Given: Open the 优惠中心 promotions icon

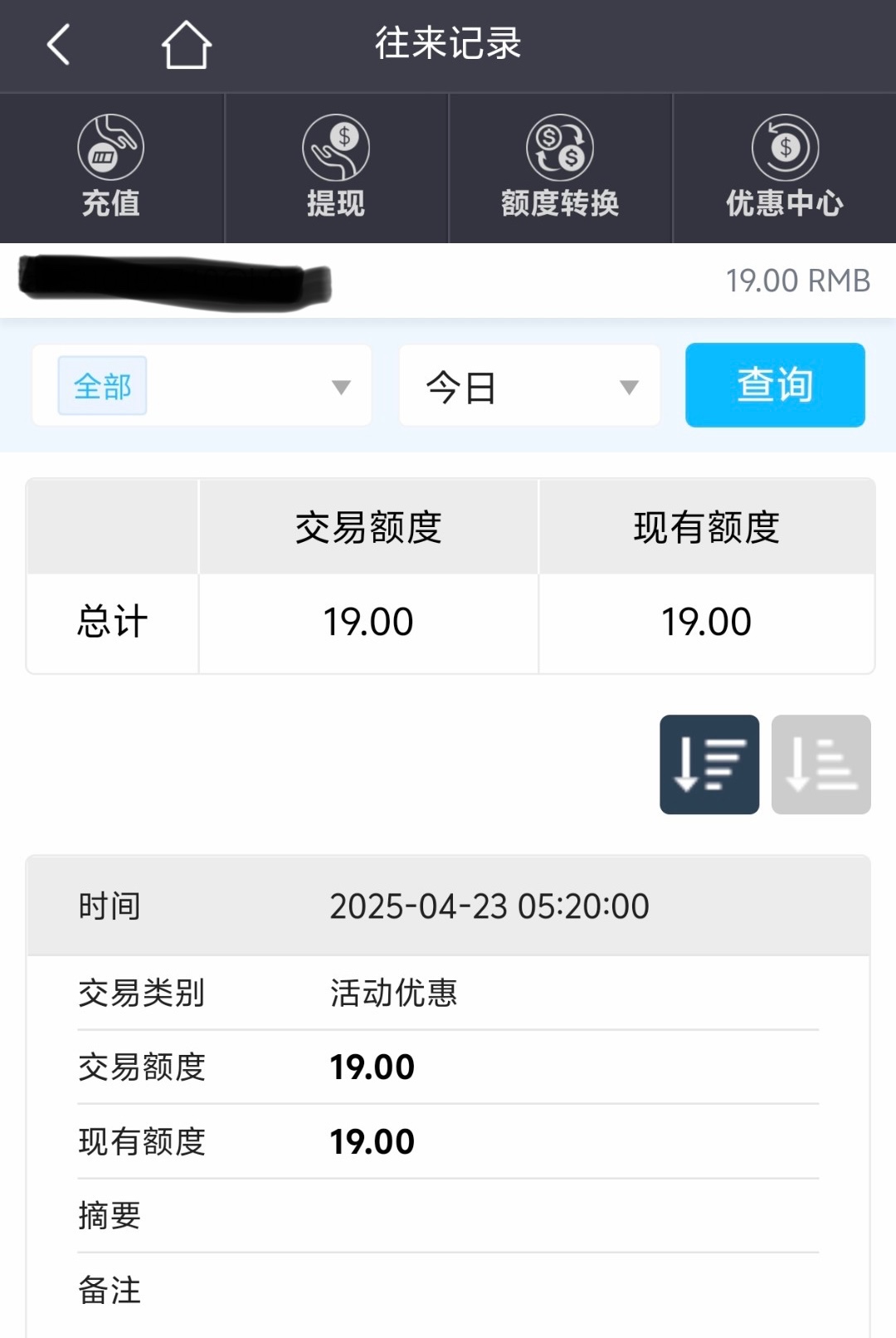Looking at the screenshot, I should [x=785, y=148].
